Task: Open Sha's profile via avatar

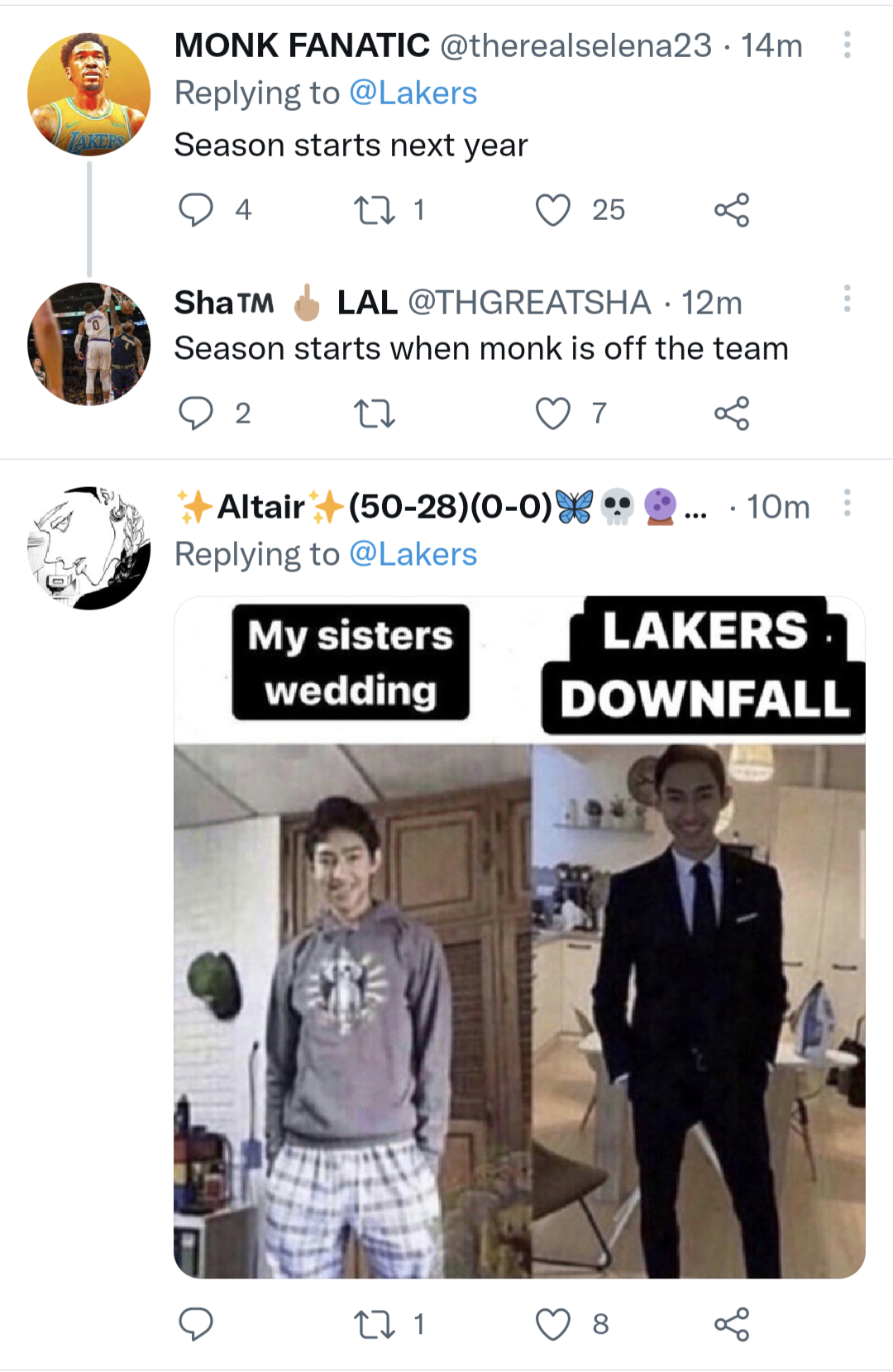Action: coord(89,344)
